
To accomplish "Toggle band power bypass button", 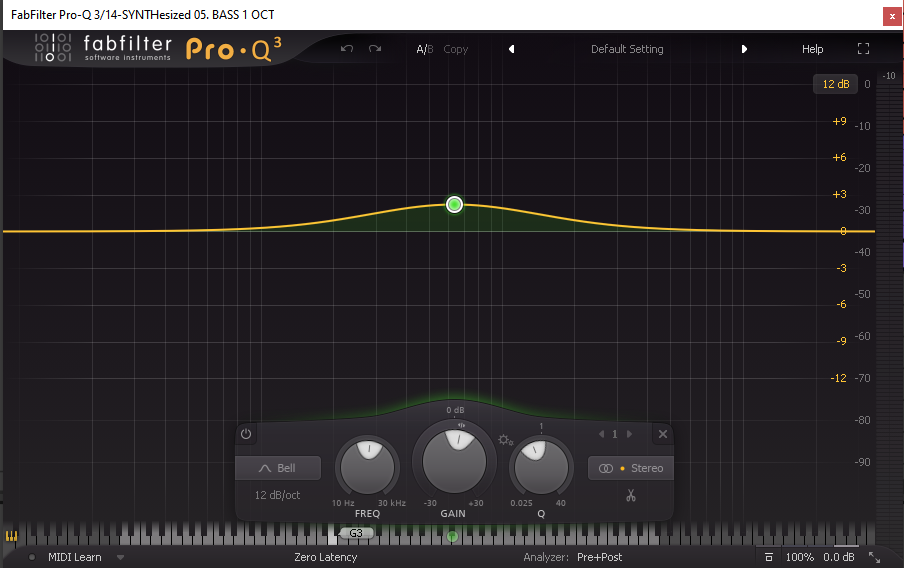I will [x=246, y=434].
